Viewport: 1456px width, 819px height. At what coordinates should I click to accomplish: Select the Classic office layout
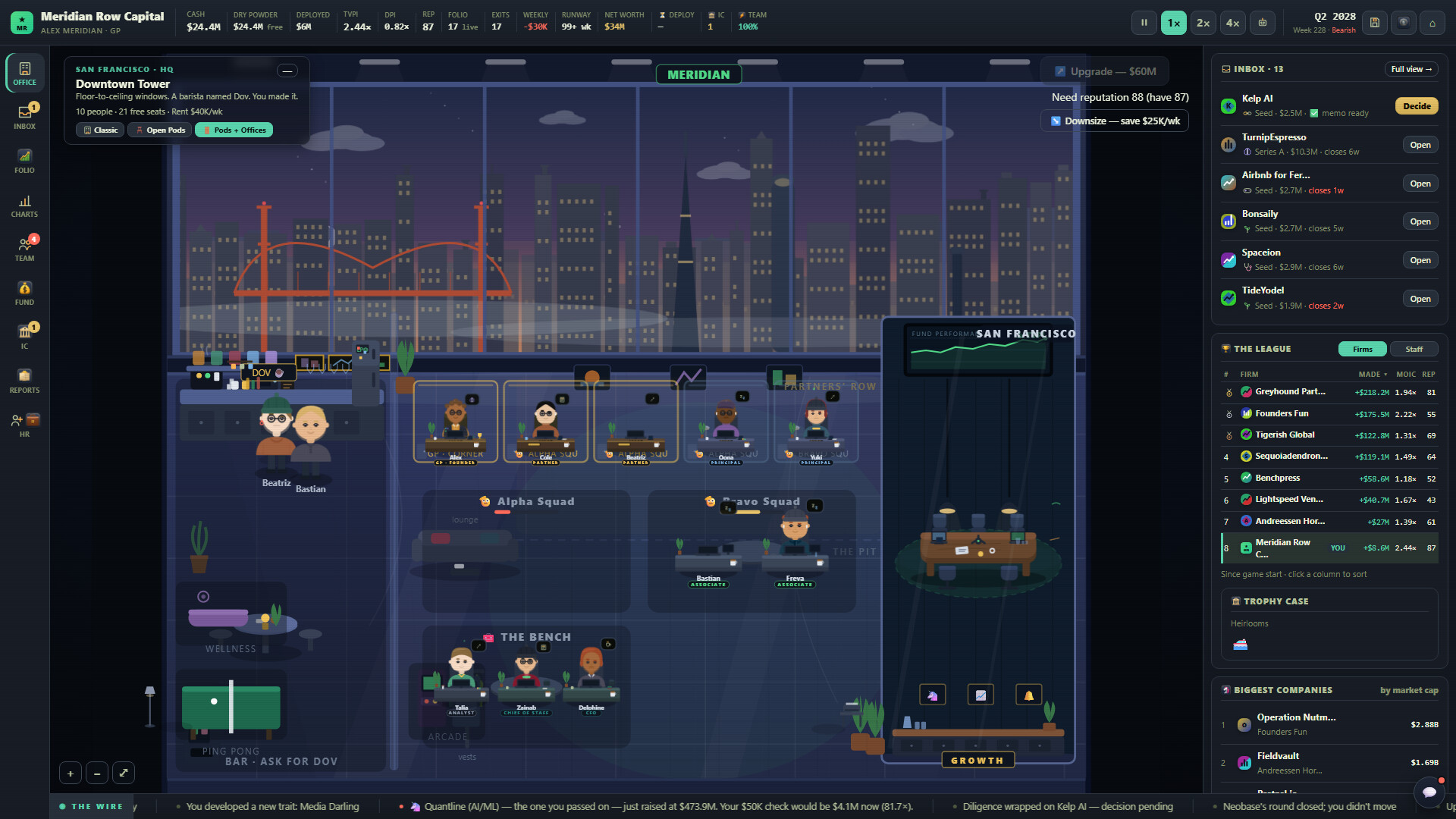100,130
